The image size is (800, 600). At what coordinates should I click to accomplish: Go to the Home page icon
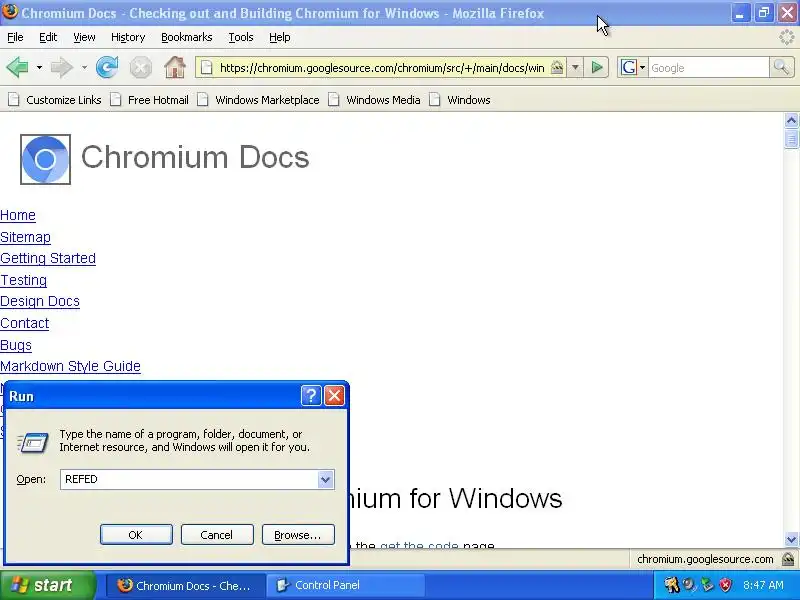174,67
